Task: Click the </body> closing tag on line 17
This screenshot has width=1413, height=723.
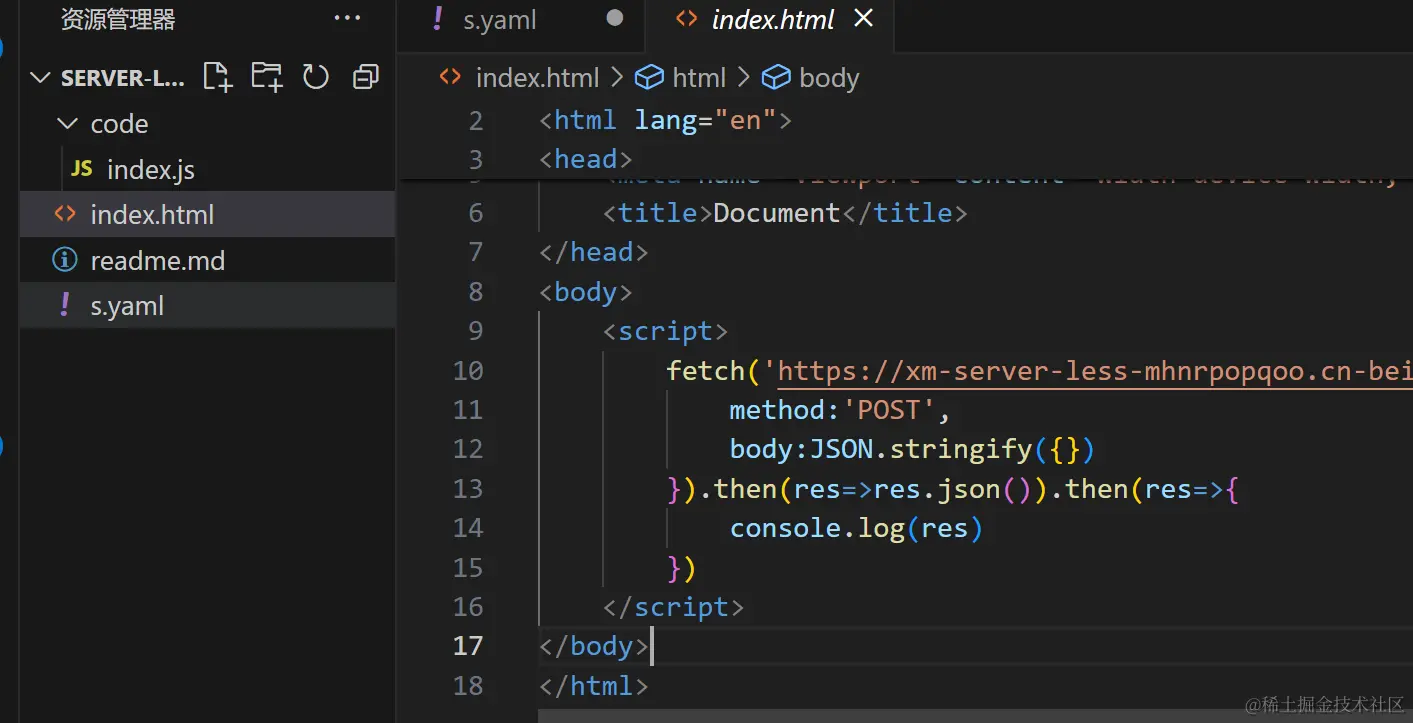Action: point(594,646)
